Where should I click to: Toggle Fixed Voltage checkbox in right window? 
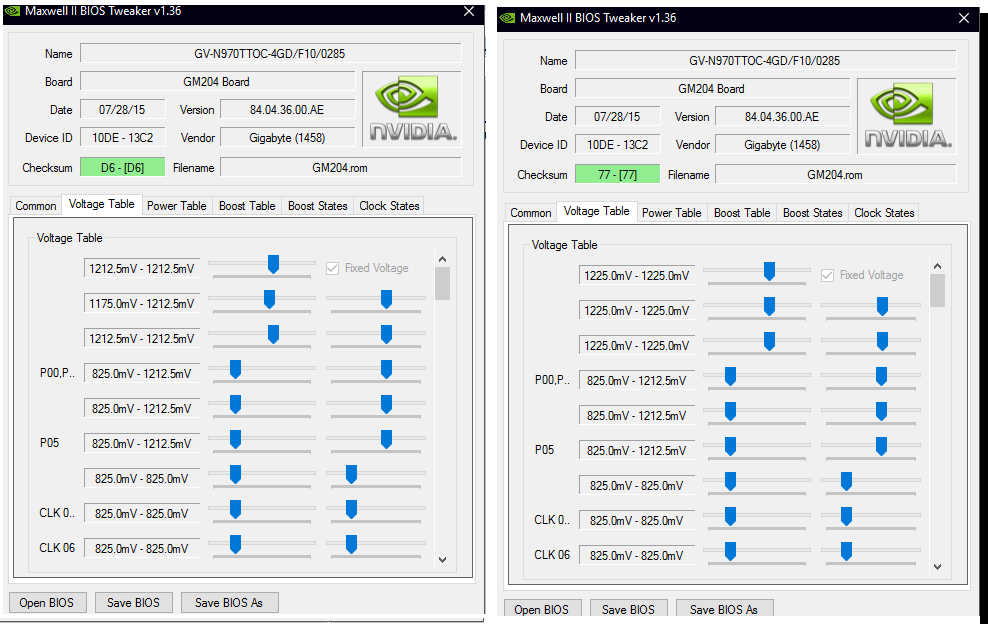click(x=827, y=275)
